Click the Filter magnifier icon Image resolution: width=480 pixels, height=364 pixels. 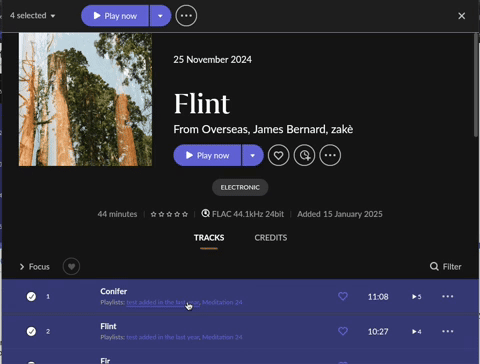point(434,266)
